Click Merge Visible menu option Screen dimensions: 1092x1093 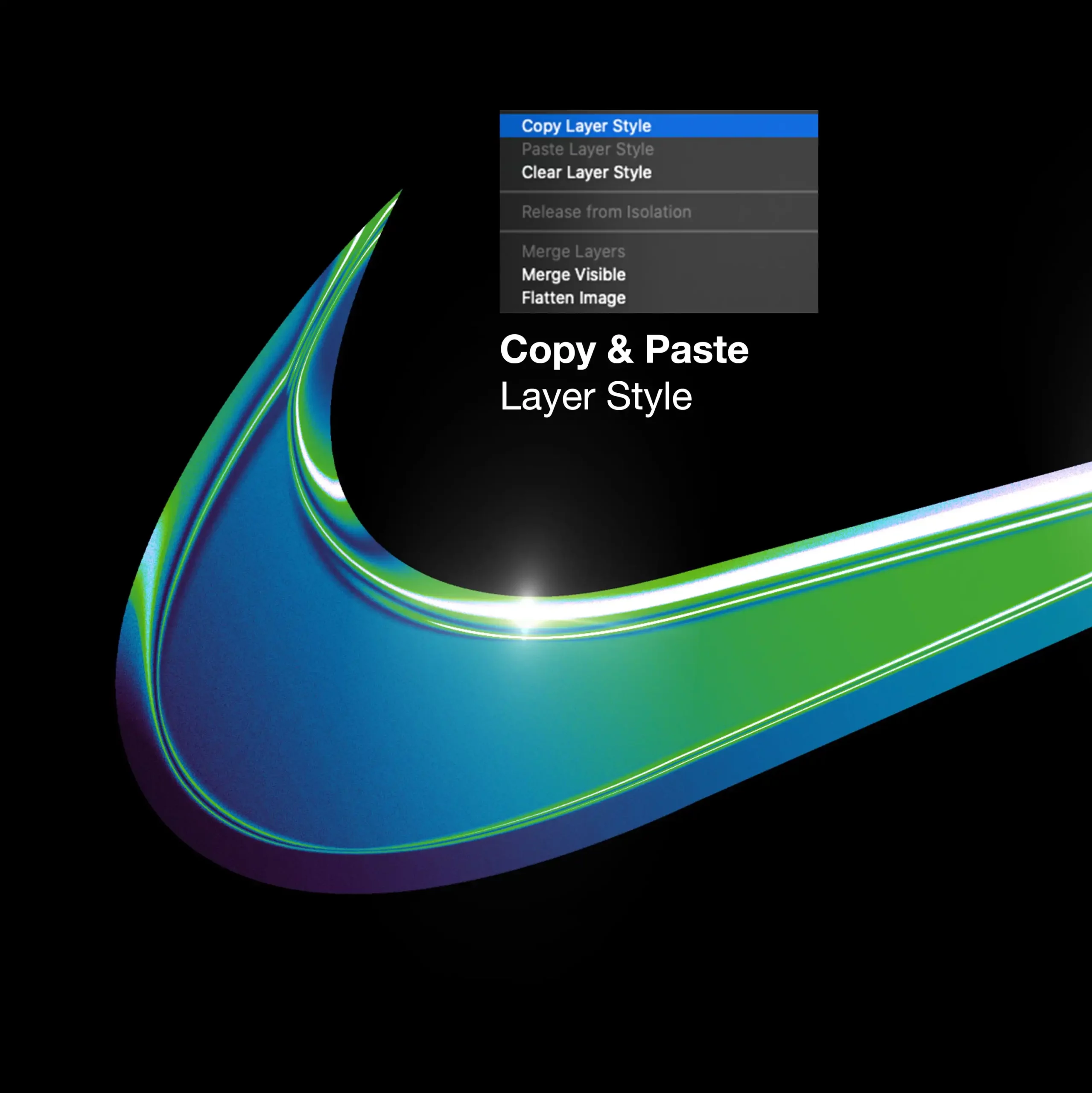click(659, 275)
